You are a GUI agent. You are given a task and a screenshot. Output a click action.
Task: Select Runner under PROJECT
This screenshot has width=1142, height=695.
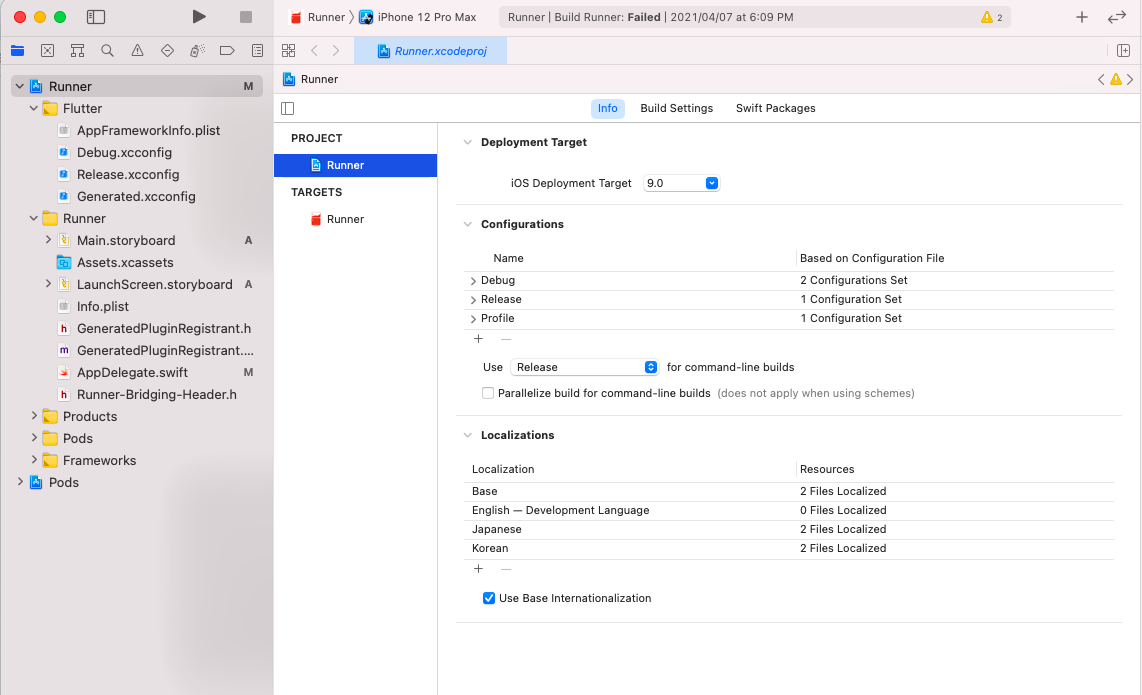click(355, 165)
